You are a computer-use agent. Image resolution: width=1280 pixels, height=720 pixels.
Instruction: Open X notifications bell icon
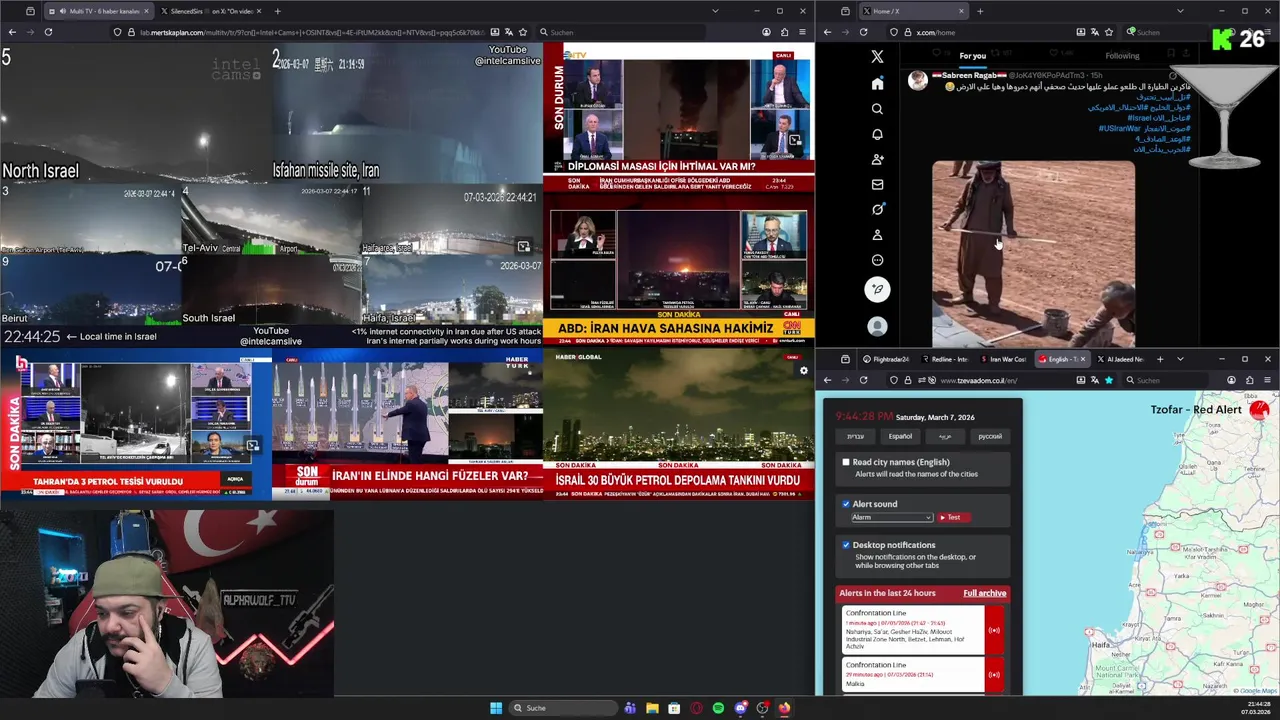tap(877, 134)
